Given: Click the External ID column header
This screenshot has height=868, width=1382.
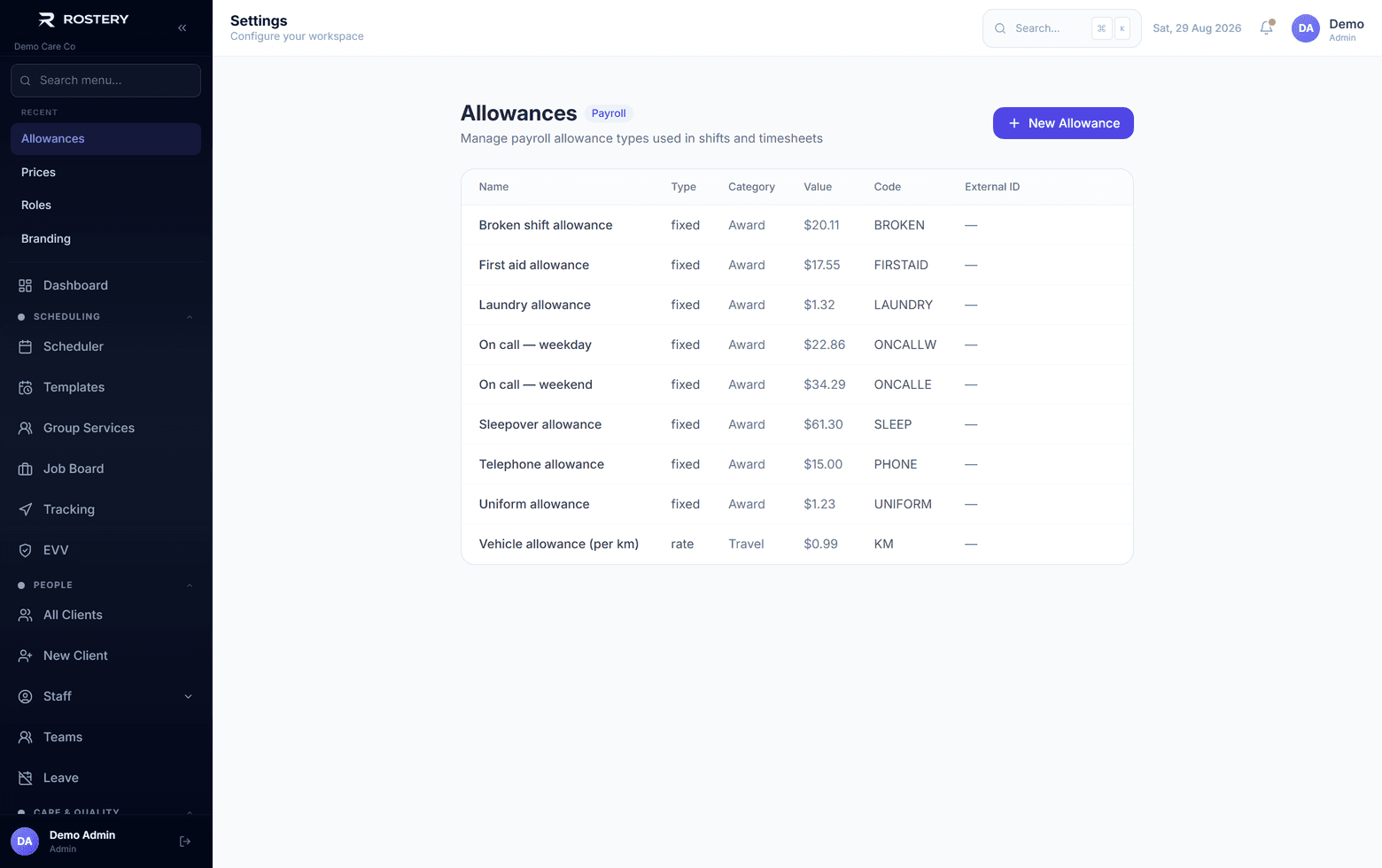Looking at the screenshot, I should 992,187.
